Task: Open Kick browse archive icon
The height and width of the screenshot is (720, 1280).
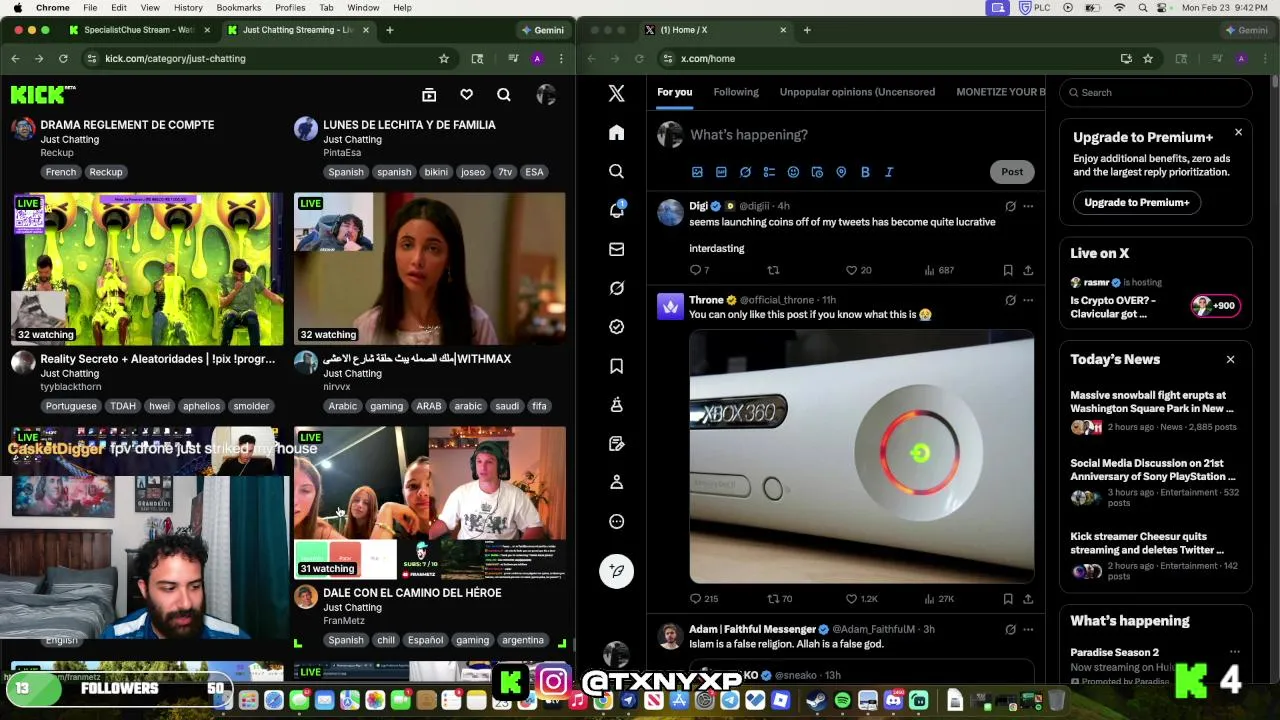Action: pyautogui.click(x=429, y=95)
